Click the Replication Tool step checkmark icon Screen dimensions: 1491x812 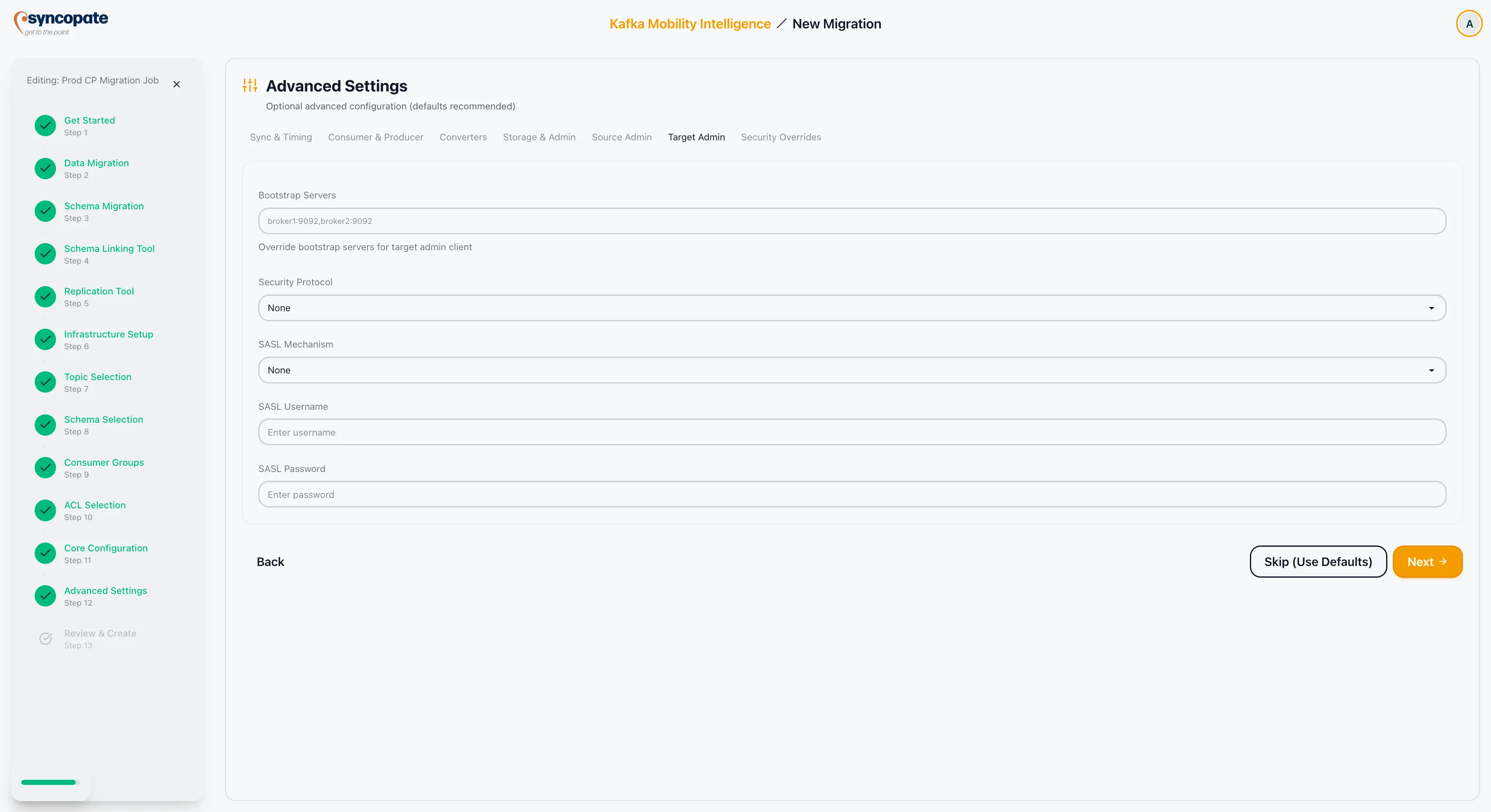[x=45, y=297]
